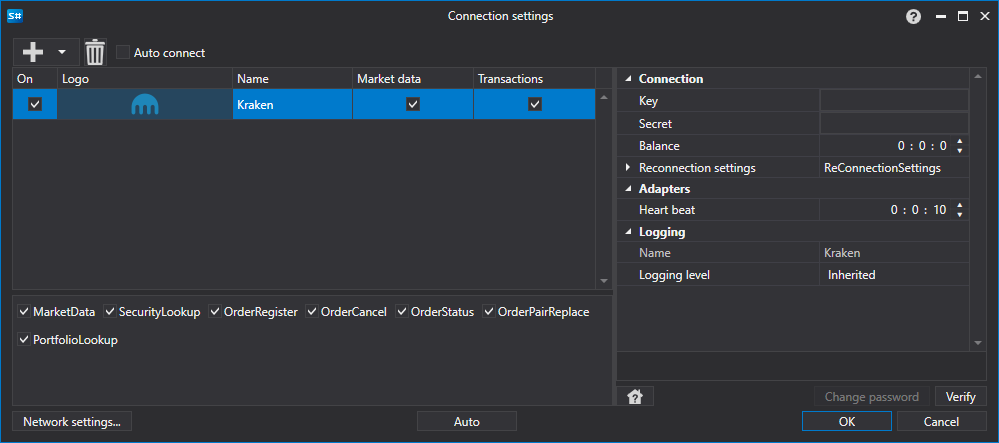Open the Logging level Inherited dropdown

tap(895, 275)
